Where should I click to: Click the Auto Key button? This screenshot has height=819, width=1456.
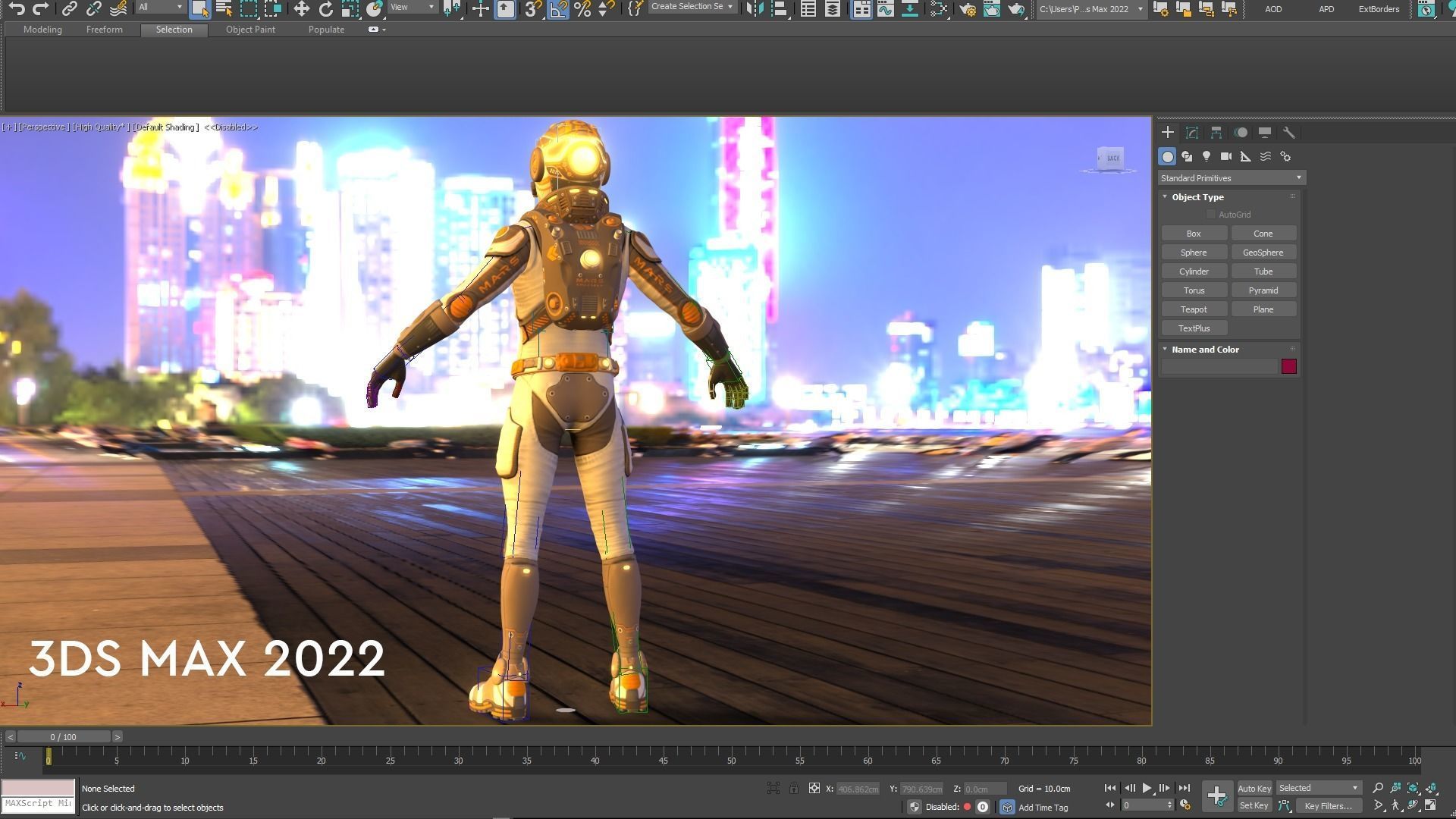1254,789
